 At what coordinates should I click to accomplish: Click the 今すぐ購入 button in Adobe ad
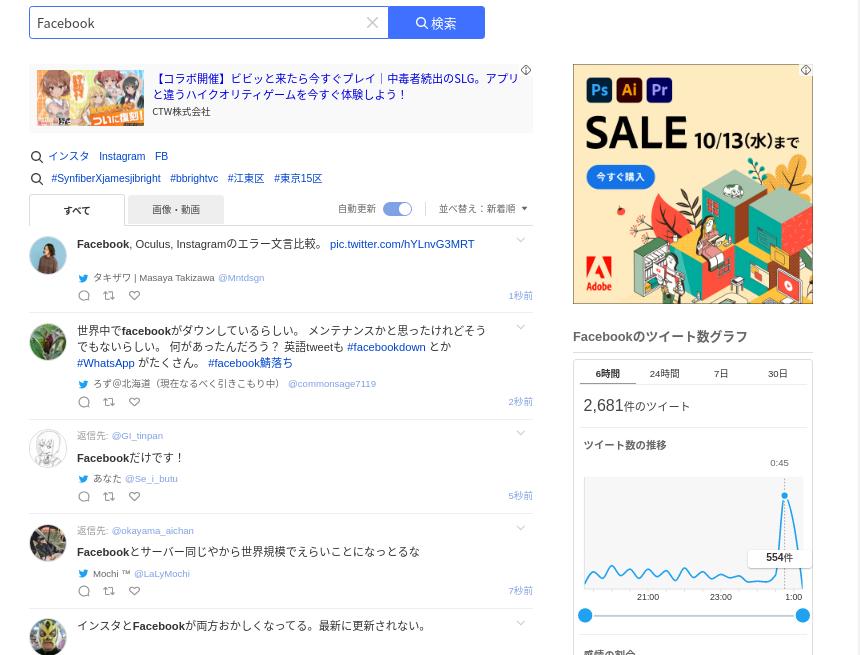tap(620, 177)
